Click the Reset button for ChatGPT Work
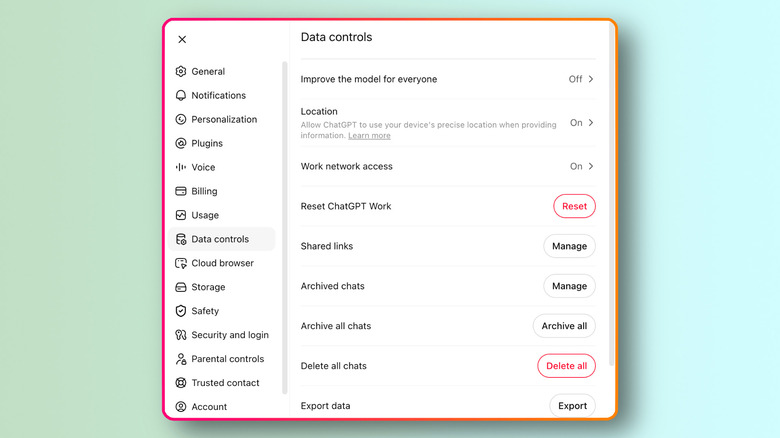 575,206
